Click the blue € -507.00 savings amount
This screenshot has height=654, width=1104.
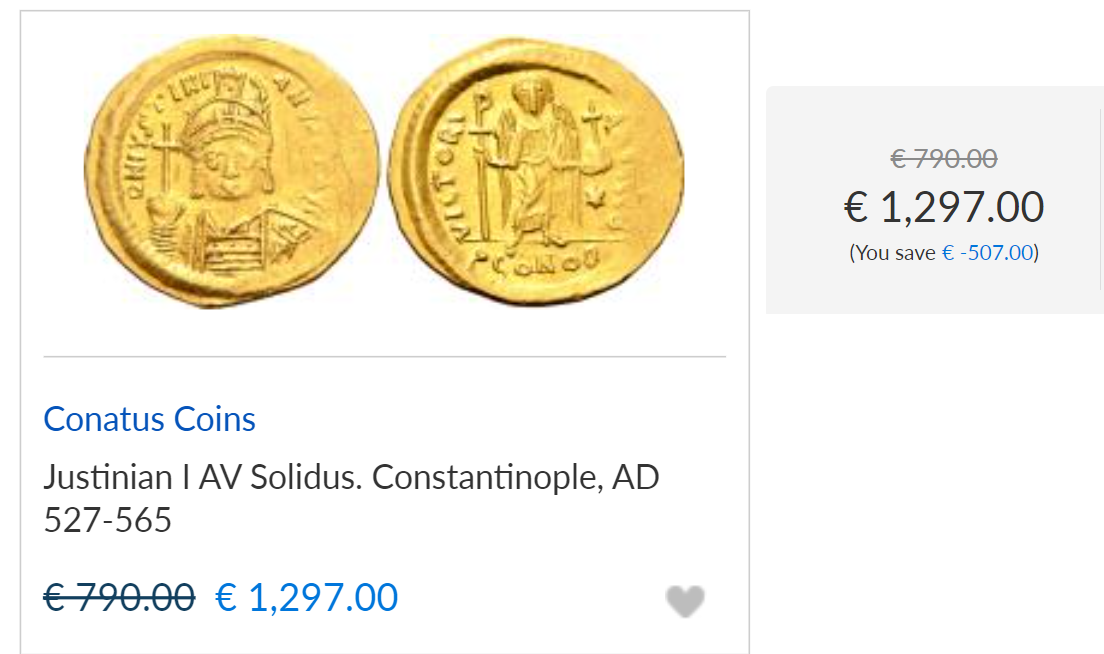pos(987,253)
